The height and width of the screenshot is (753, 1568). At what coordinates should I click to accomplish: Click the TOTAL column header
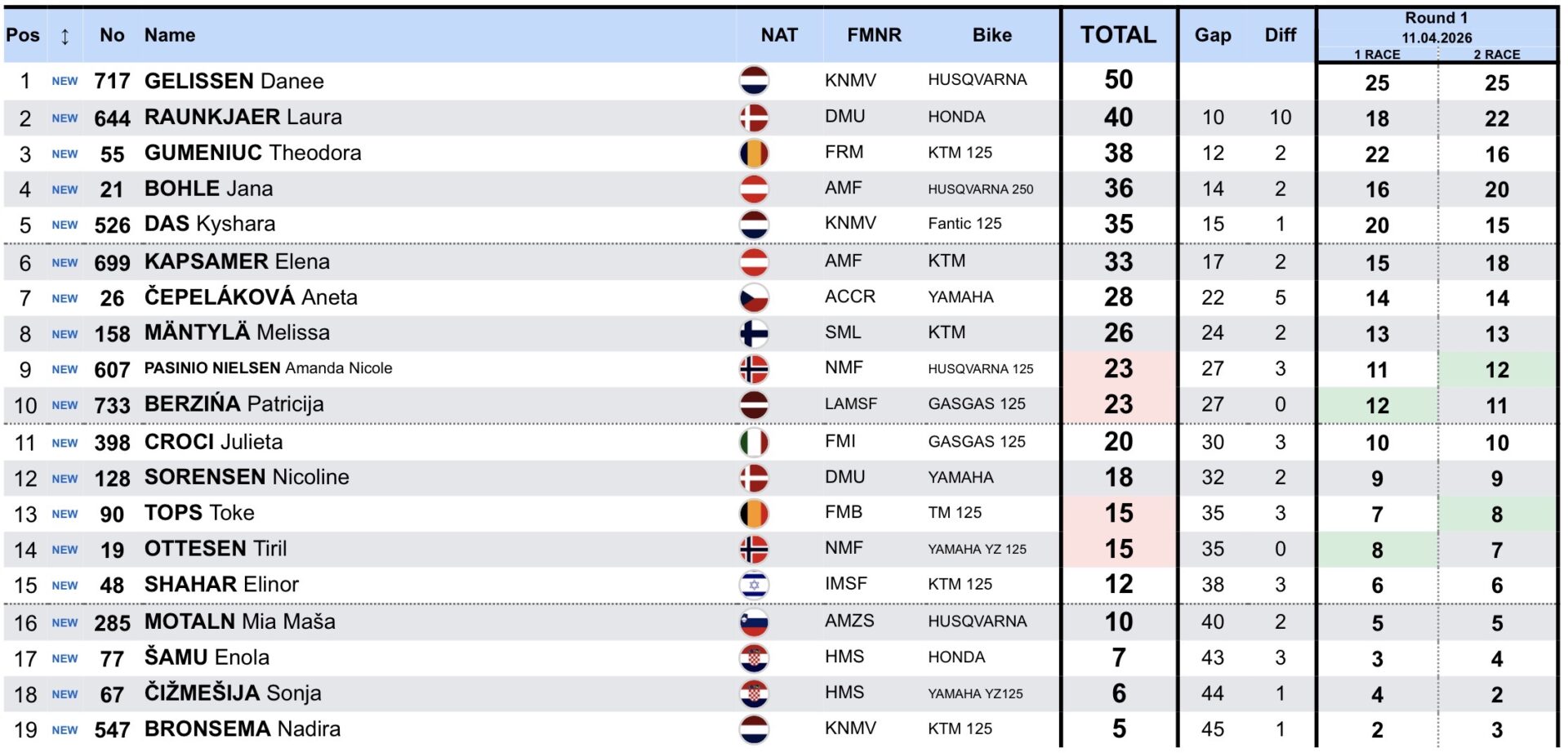[x=1118, y=35]
